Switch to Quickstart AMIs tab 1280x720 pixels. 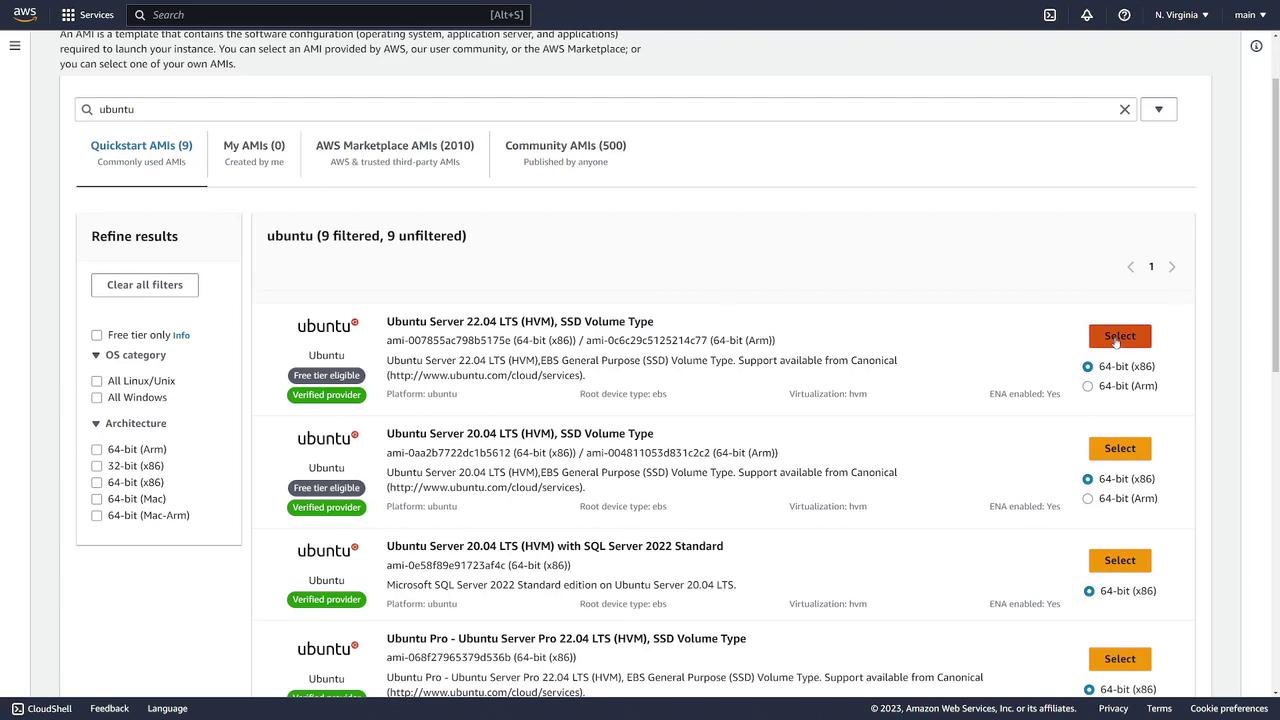(x=142, y=153)
